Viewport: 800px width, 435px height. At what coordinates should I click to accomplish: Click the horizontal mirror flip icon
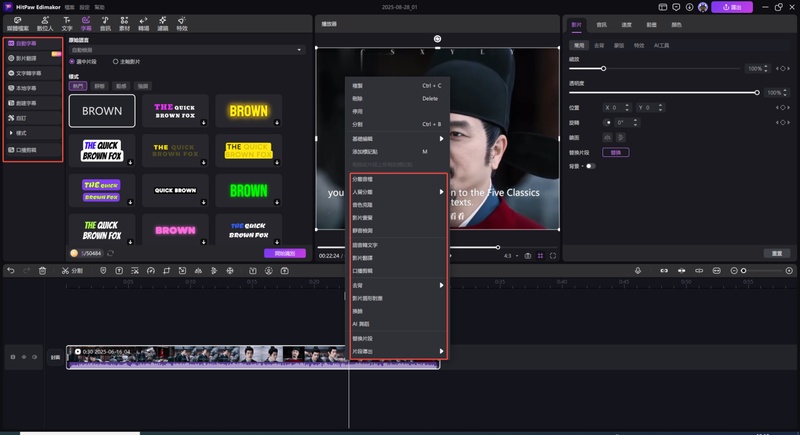coord(607,137)
